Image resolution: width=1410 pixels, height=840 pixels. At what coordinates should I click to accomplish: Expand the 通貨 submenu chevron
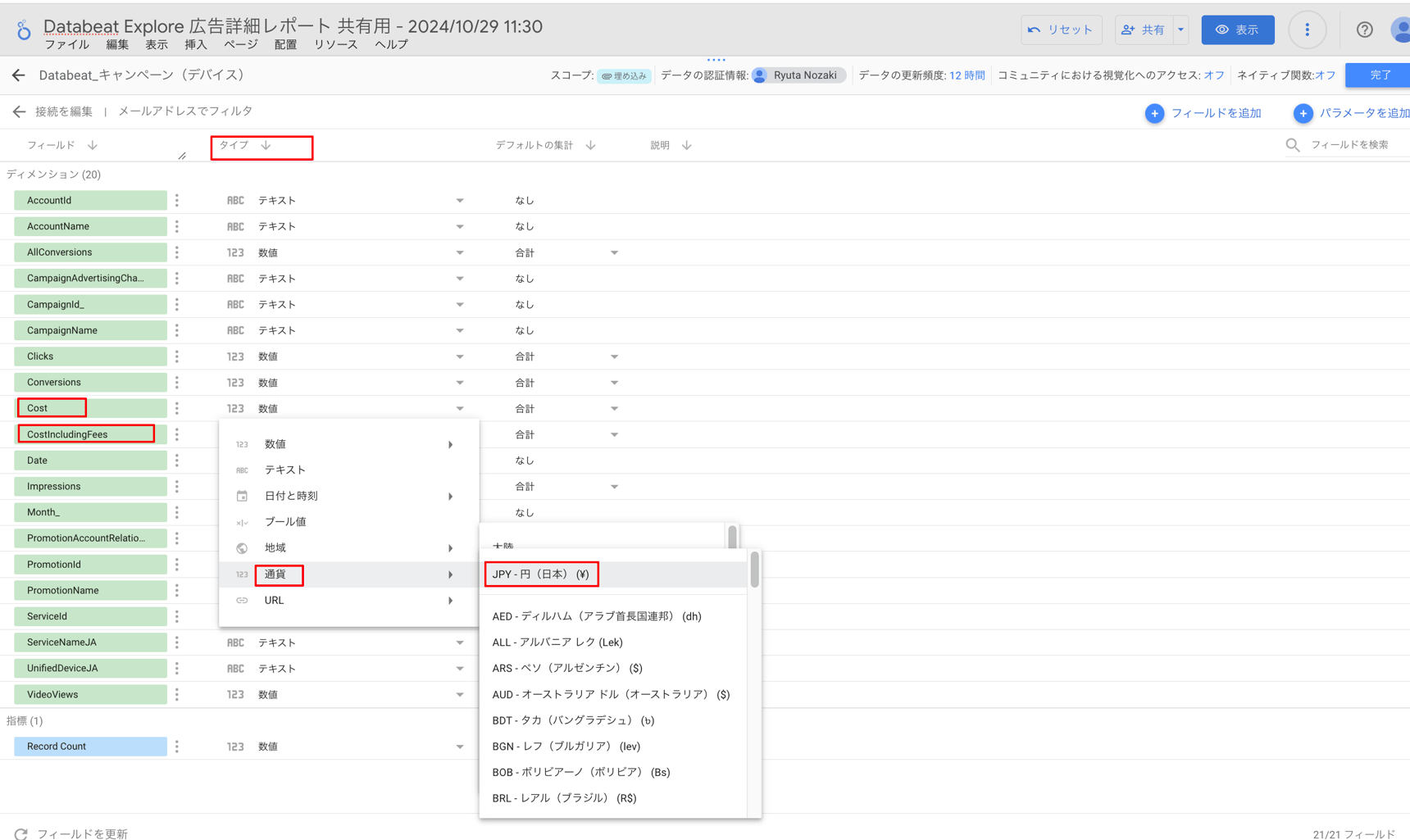coord(450,574)
